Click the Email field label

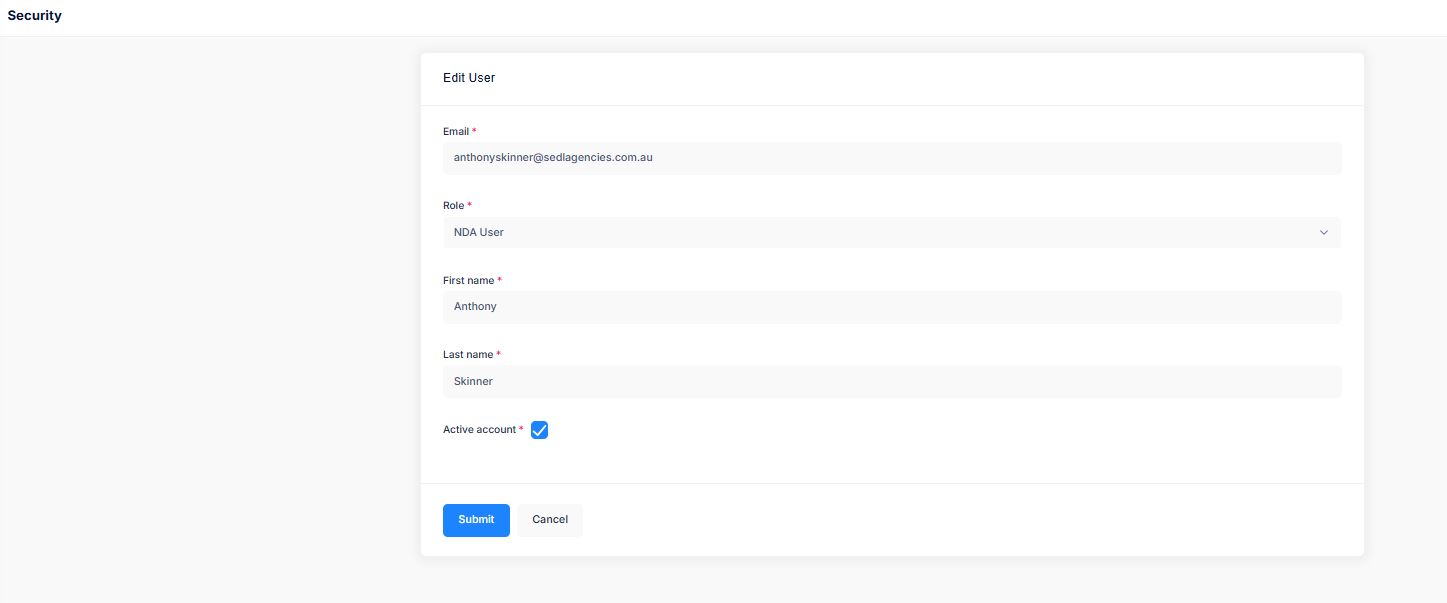(456, 131)
